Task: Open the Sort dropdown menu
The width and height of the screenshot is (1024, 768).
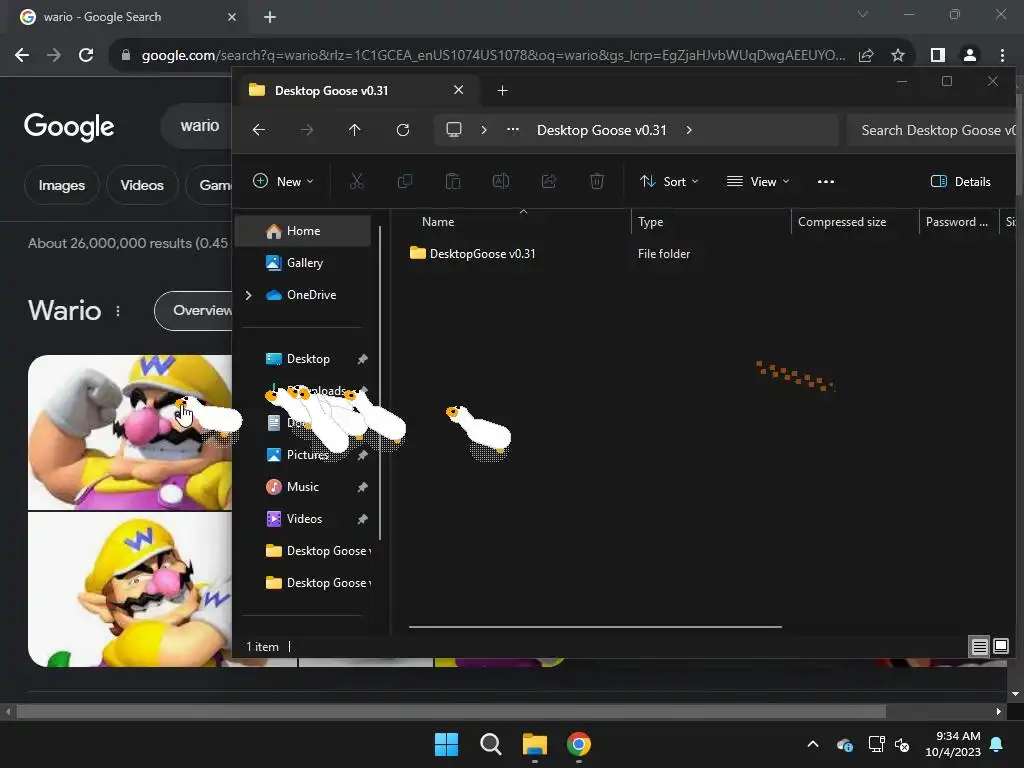Action: click(x=669, y=182)
